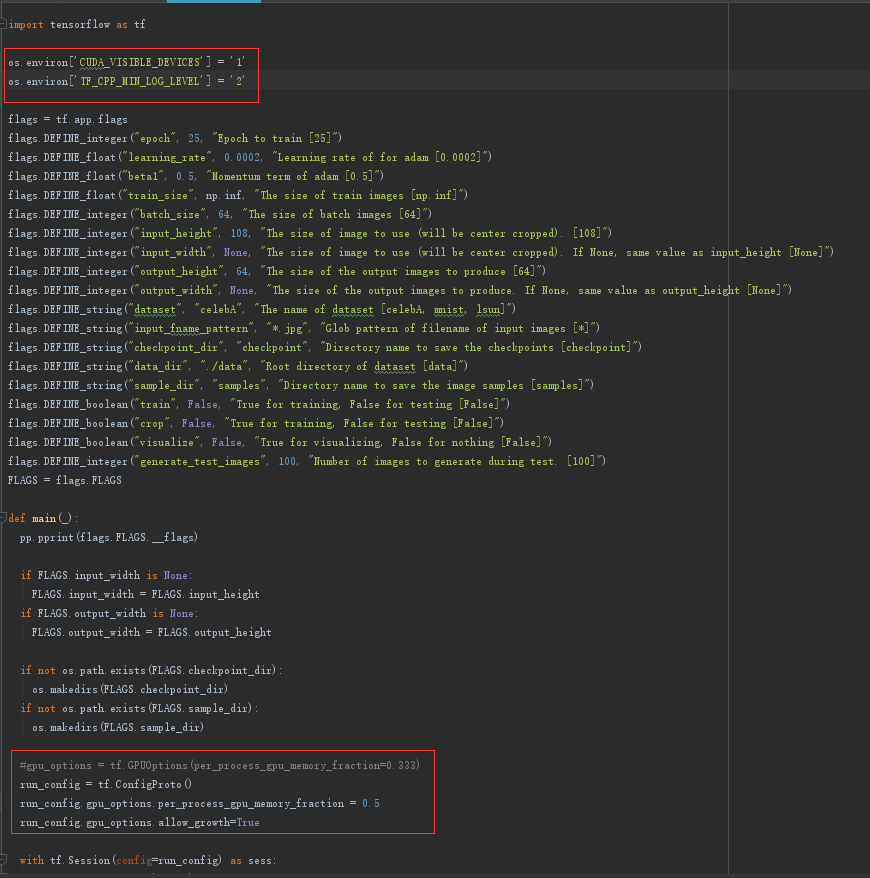Click the 'if not os.path.exists(FLAGS.sample_dir)' line
The image size is (870, 878).
click(139, 709)
